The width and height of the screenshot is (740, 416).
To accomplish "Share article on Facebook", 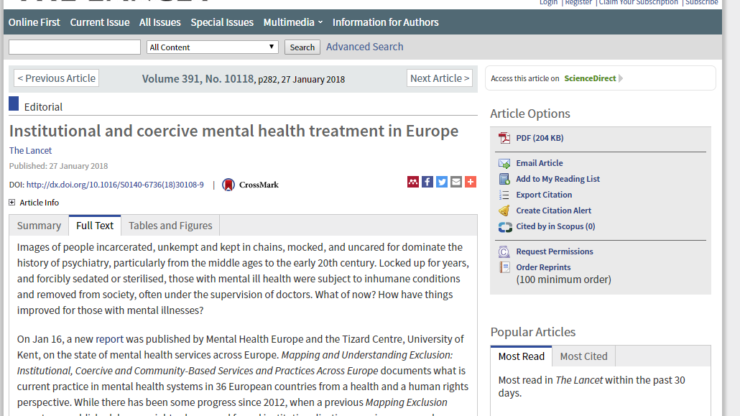I will pos(427,182).
